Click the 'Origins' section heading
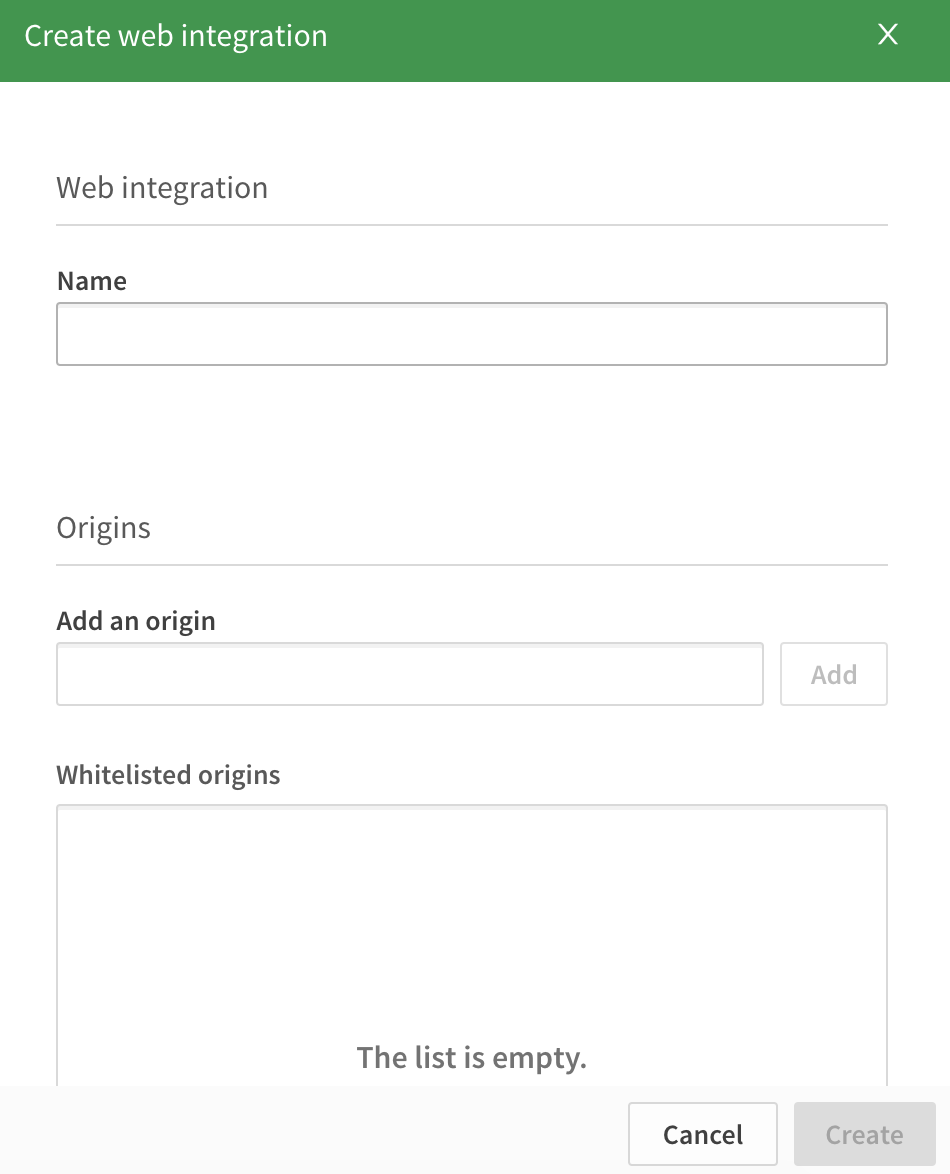Image resolution: width=950 pixels, height=1174 pixels. tap(103, 527)
